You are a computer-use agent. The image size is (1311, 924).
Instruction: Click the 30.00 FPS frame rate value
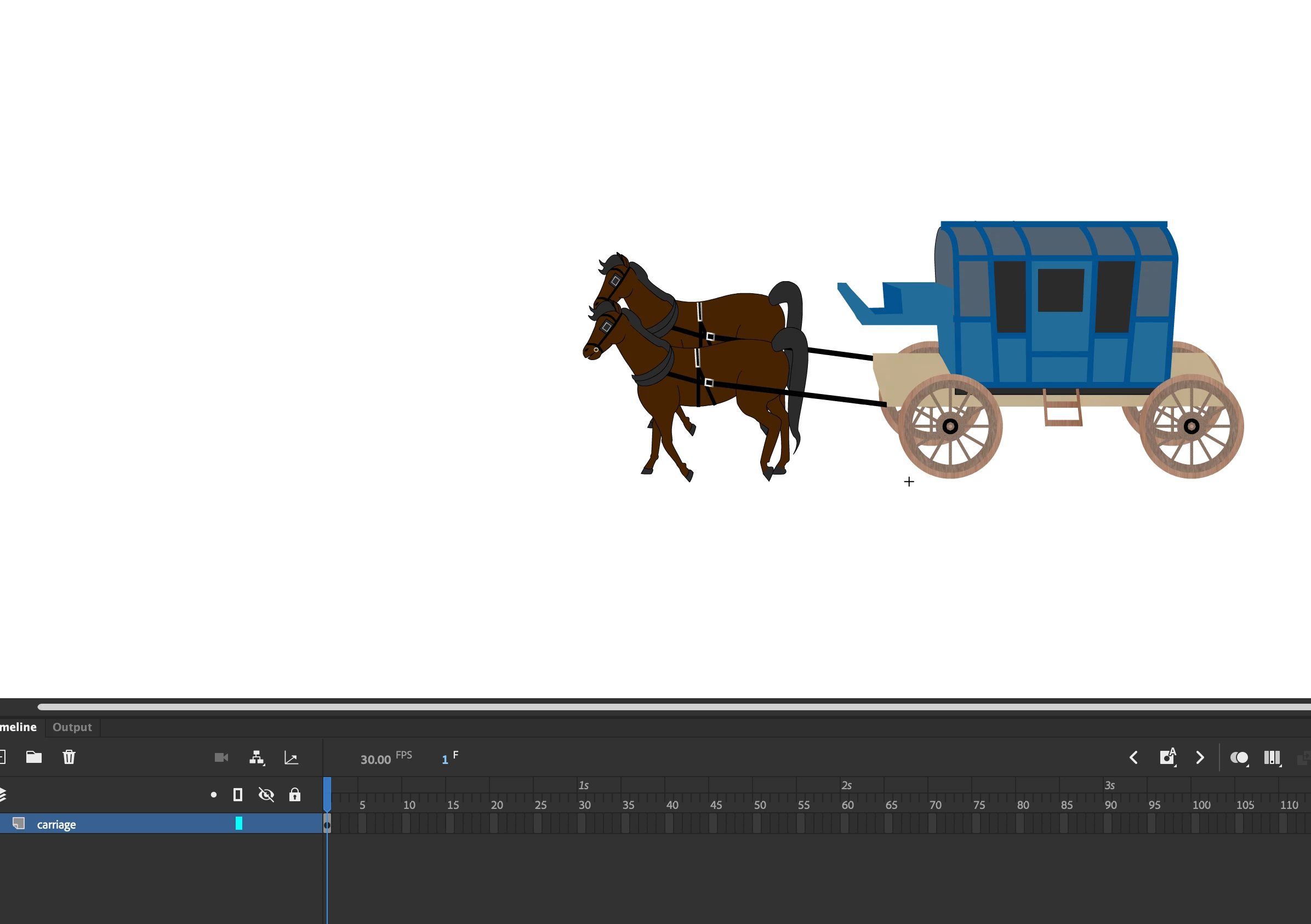[x=375, y=760]
